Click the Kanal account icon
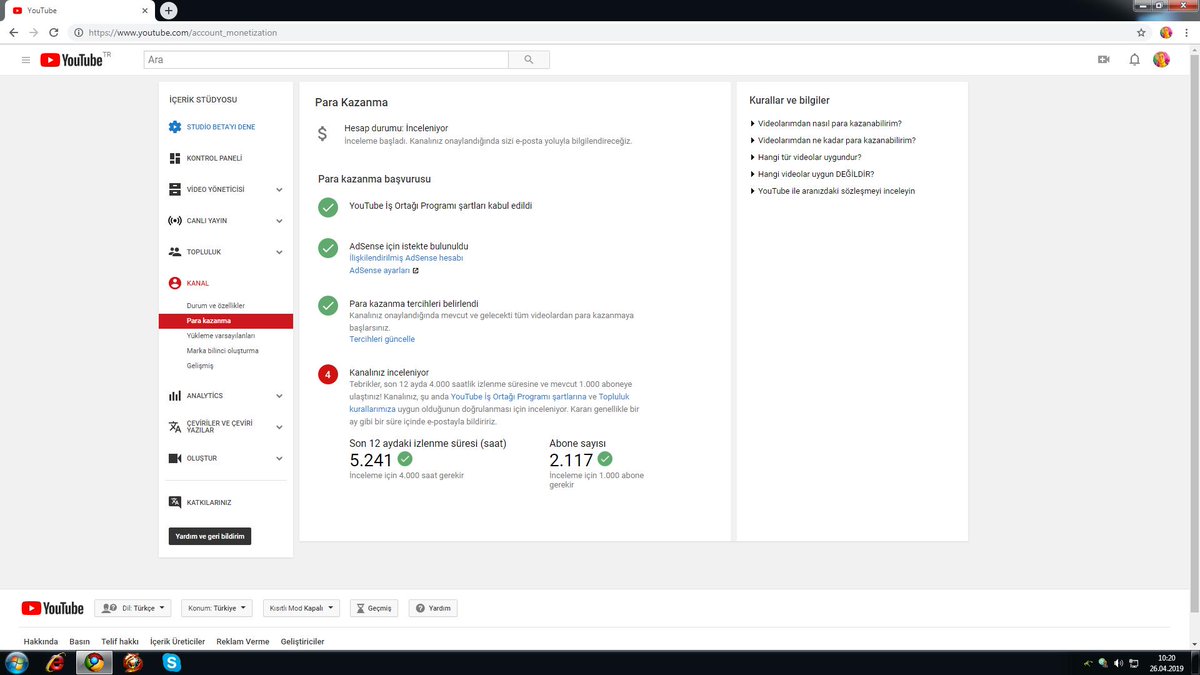 (x=175, y=283)
